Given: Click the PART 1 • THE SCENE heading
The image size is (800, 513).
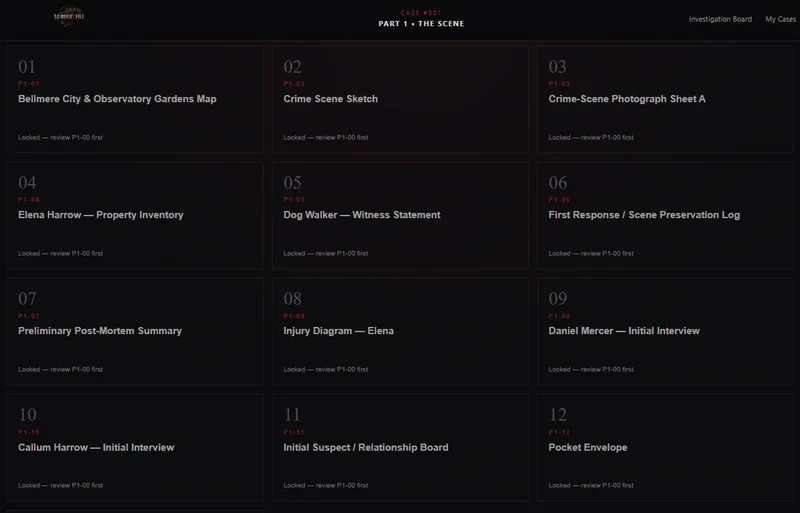Looking at the screenshot, I should [x=421, y=23].
